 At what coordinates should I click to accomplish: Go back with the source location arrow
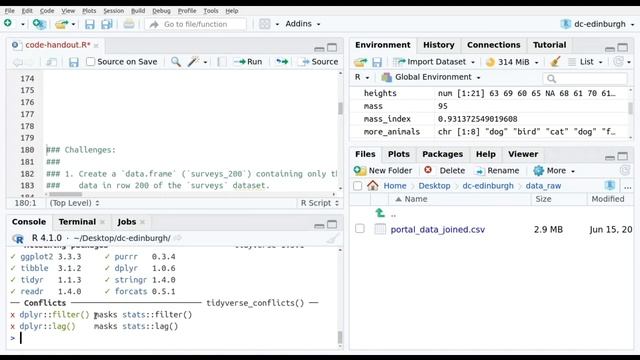(18, 62)
